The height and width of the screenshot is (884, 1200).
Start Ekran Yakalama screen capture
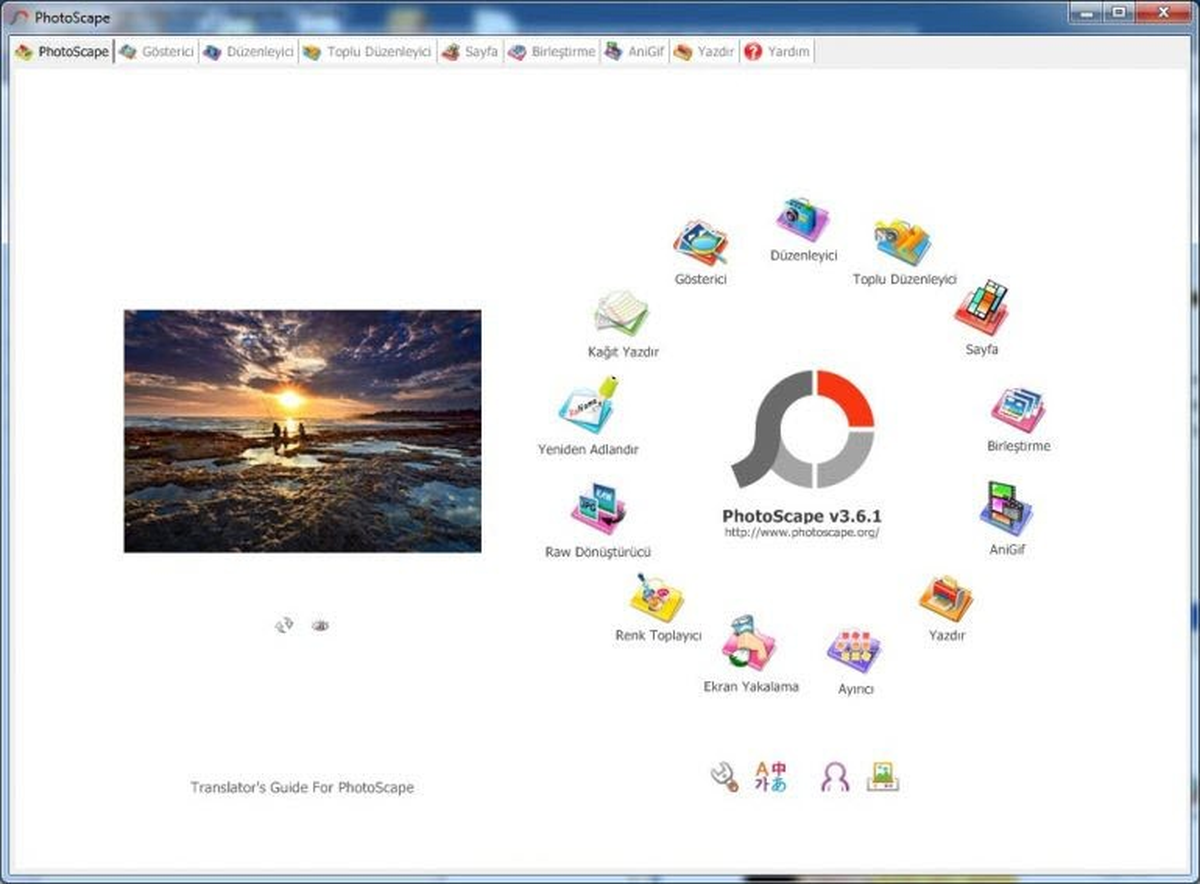pyautogui.click(x=749, y=643)
